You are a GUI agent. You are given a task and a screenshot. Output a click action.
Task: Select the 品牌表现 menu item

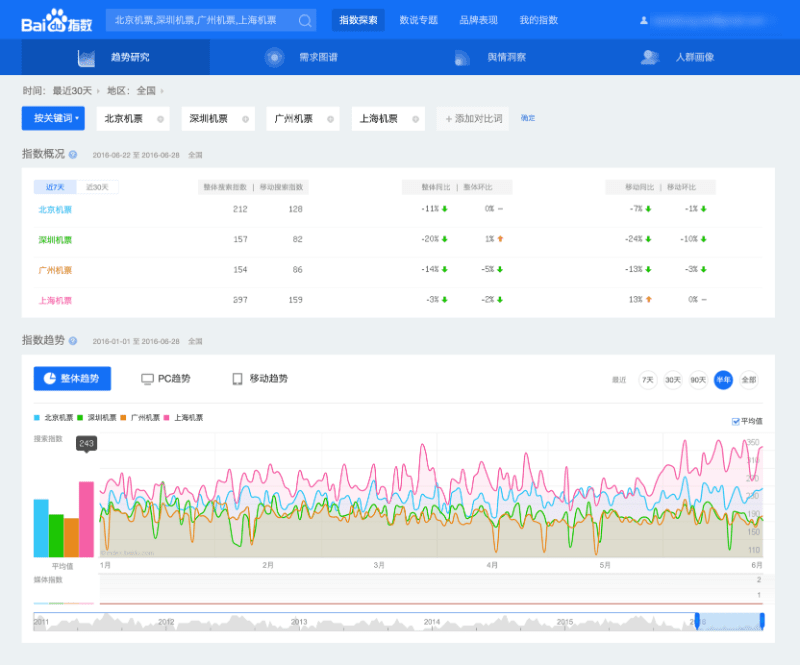[478, 19]
